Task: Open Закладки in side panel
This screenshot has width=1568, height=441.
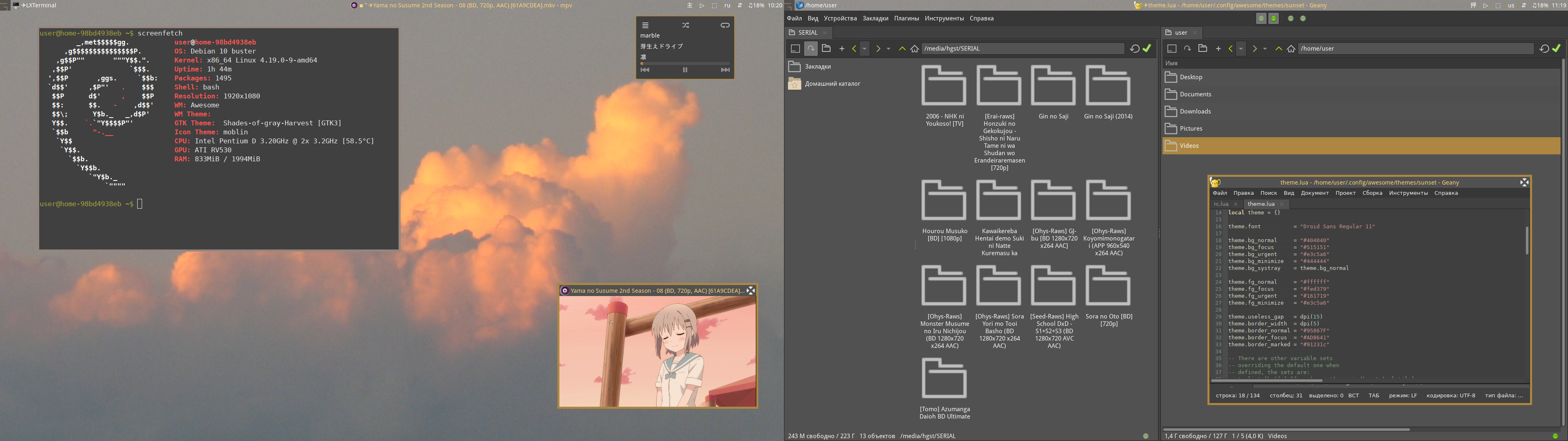Action: click(x=817, y=67)
